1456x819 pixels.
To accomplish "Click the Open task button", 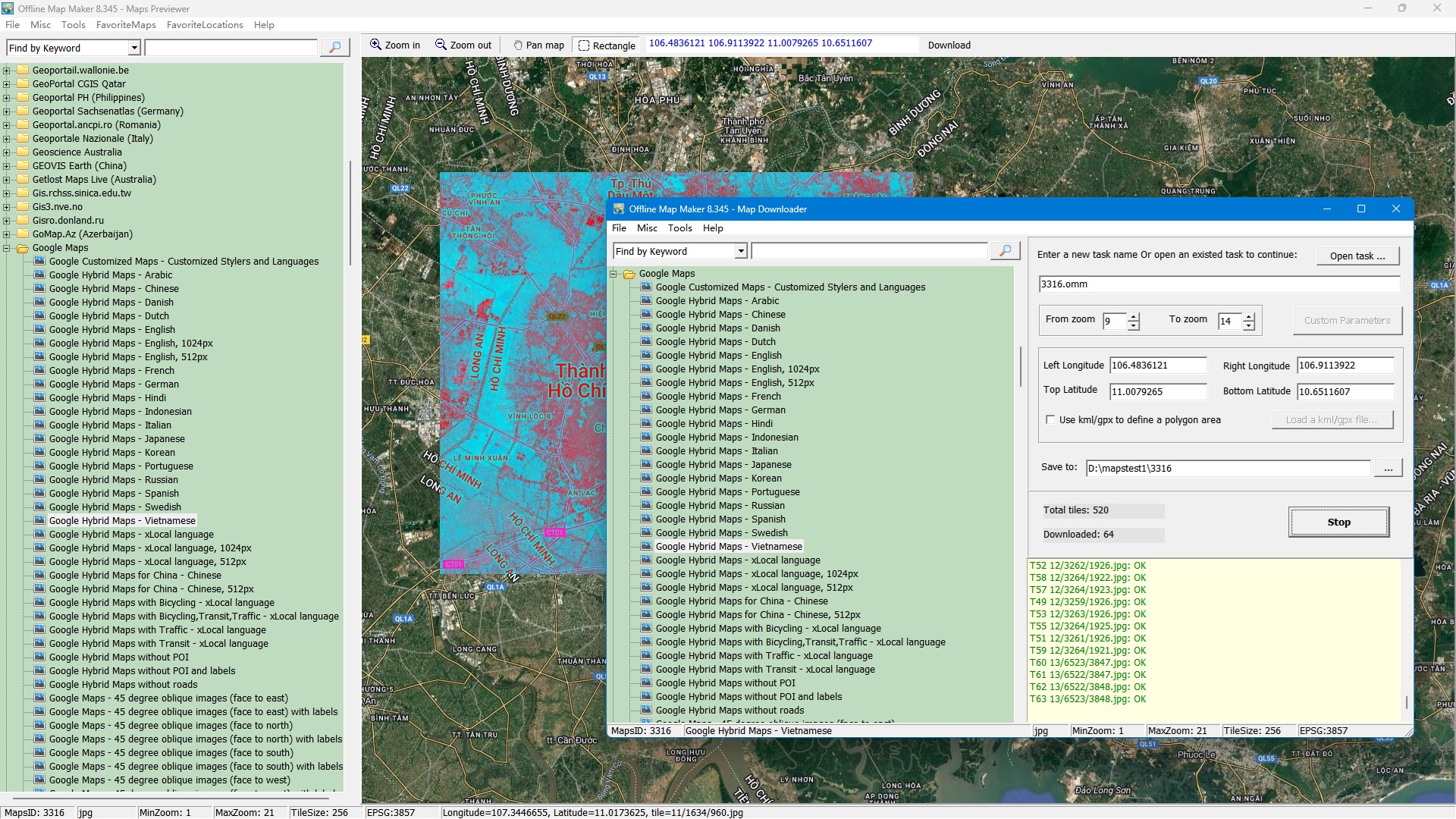I will pyautogui.click(x=1357, y=256).
